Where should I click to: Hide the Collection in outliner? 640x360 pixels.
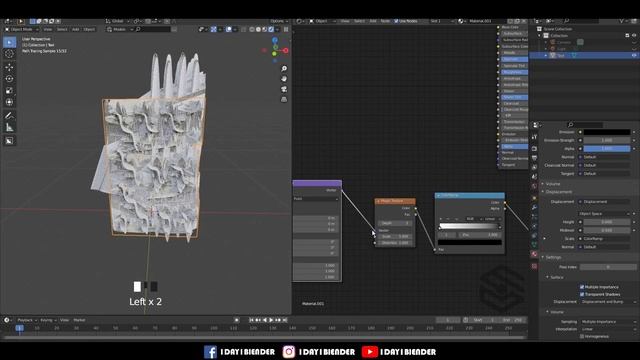[634, 36]
